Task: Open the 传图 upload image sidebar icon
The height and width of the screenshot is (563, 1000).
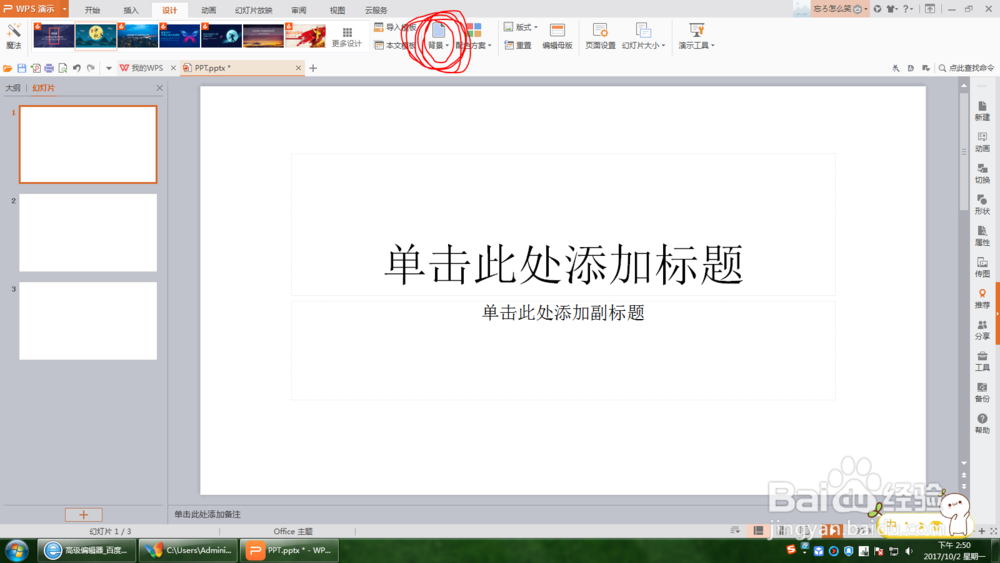Action: [x=982, y=267]
